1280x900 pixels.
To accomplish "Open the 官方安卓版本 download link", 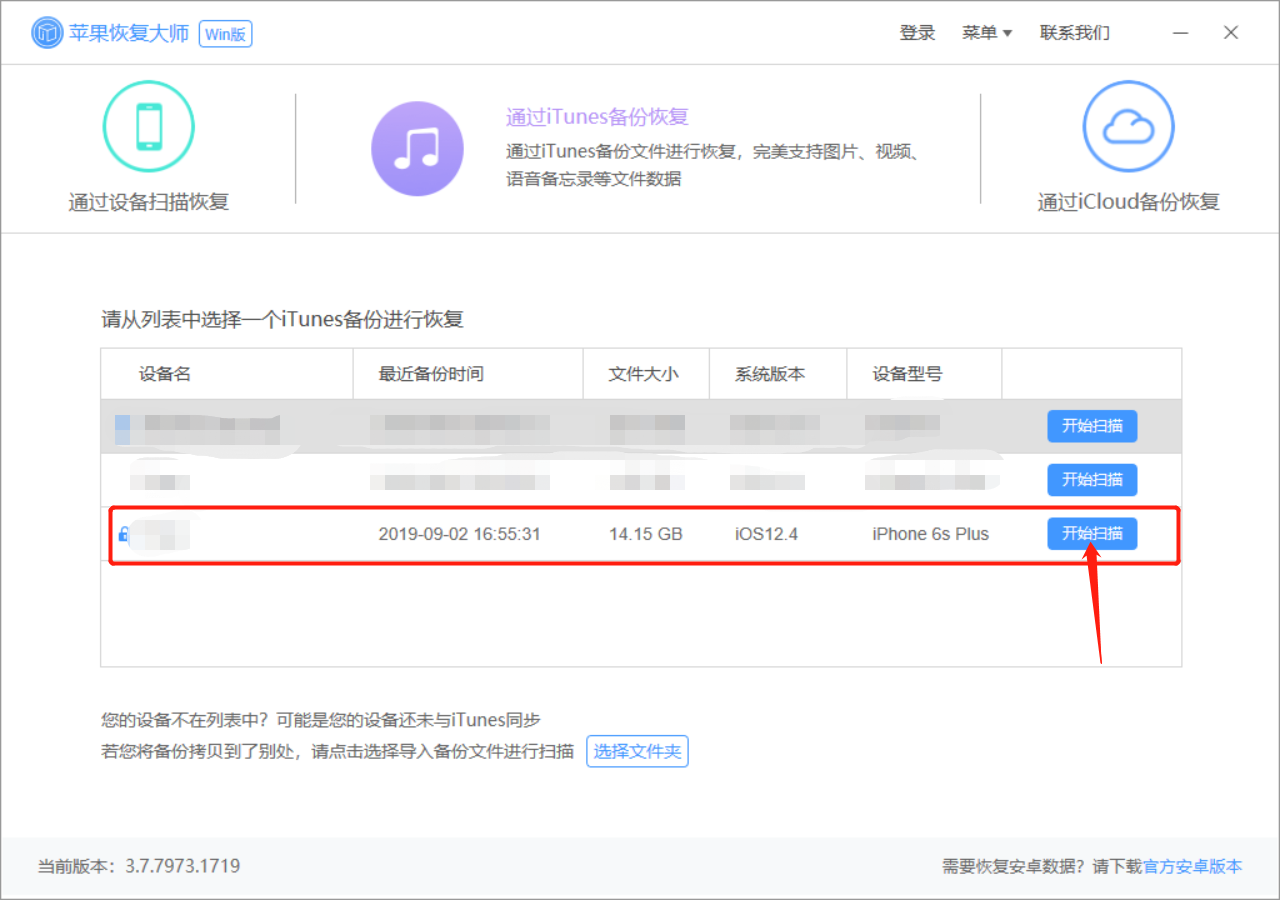I will coord(1192,867).
